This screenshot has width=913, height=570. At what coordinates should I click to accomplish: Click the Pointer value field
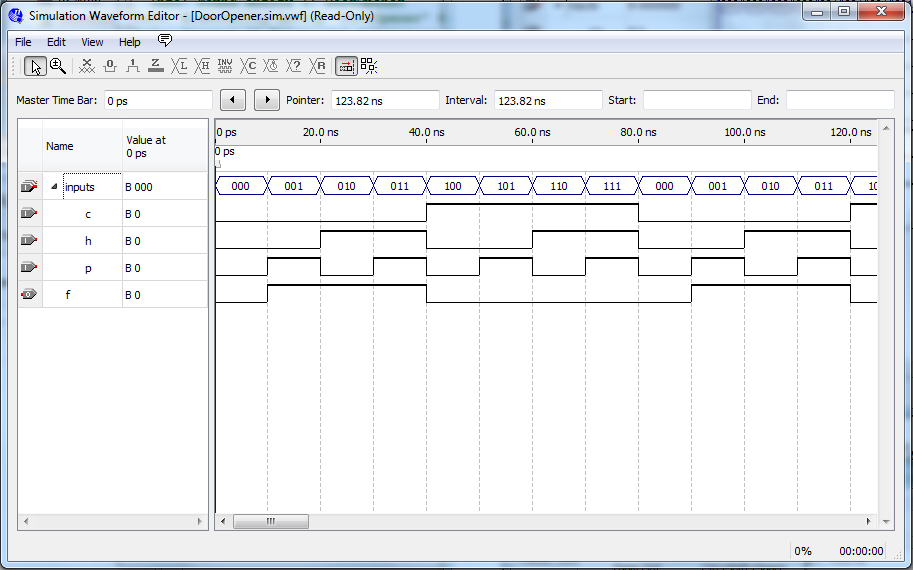(385, 100)
